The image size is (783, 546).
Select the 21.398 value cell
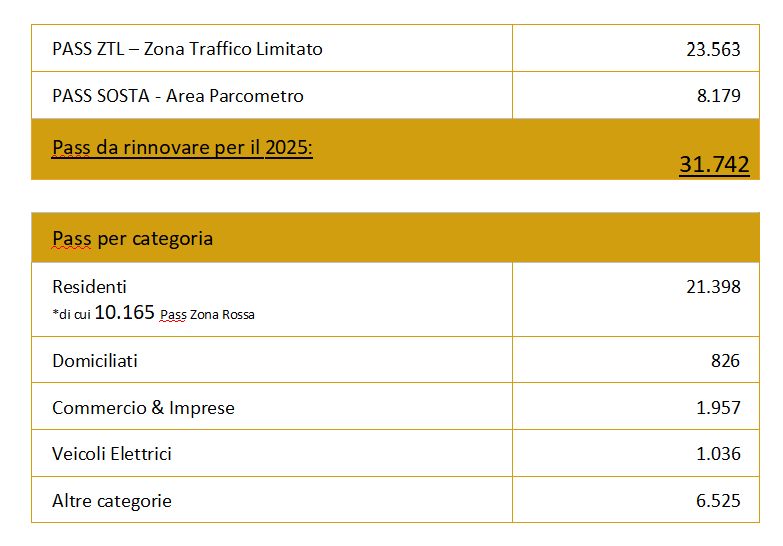pos(713,287)
